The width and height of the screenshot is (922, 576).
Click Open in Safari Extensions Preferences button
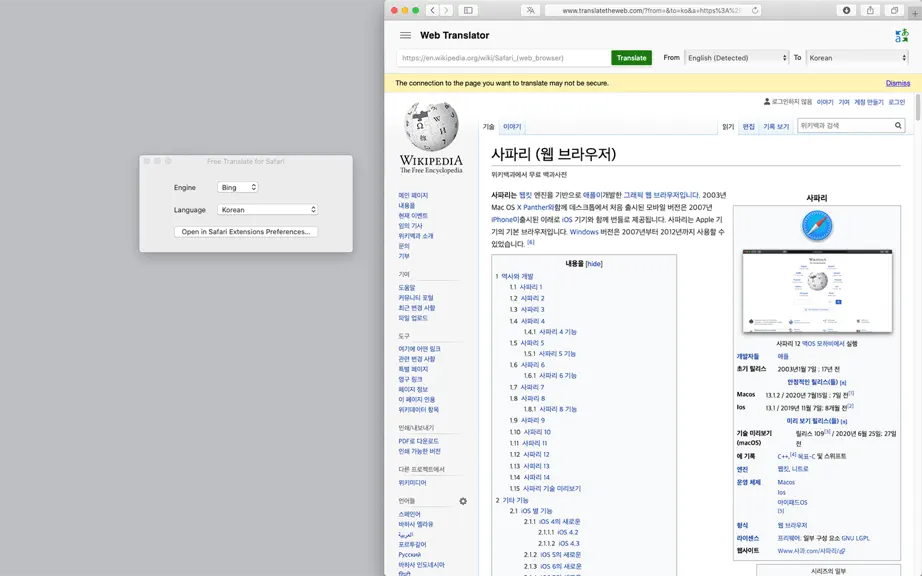pos(246,232)
